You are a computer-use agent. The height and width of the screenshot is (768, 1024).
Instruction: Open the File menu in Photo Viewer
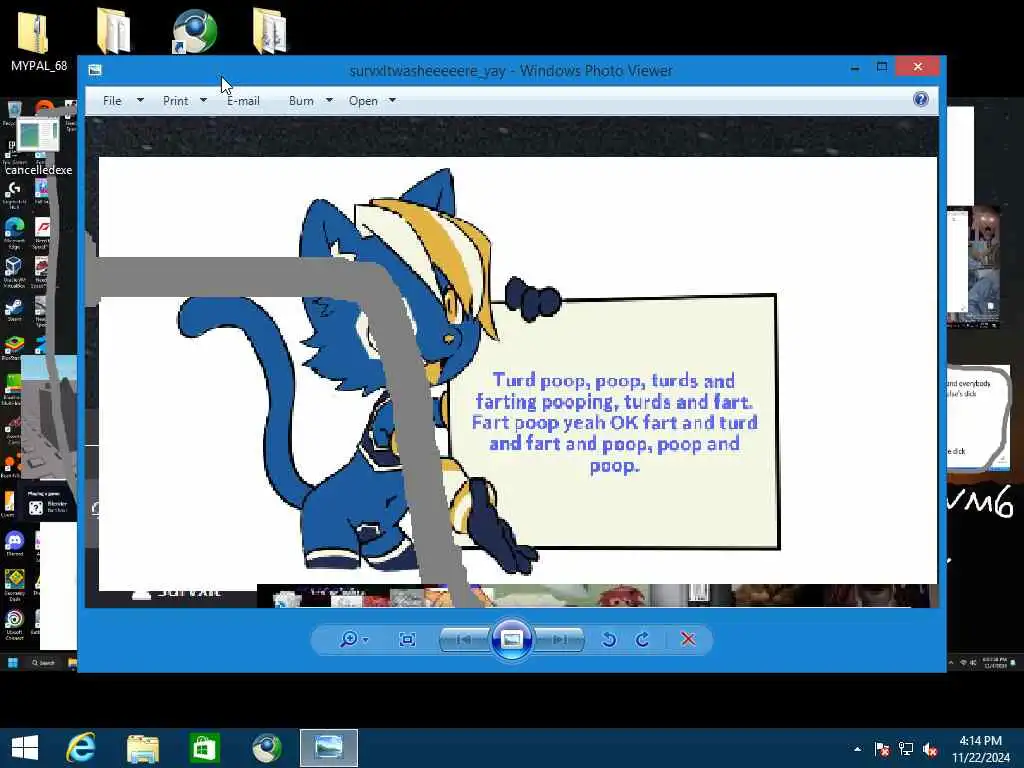[x=112, y=101]
